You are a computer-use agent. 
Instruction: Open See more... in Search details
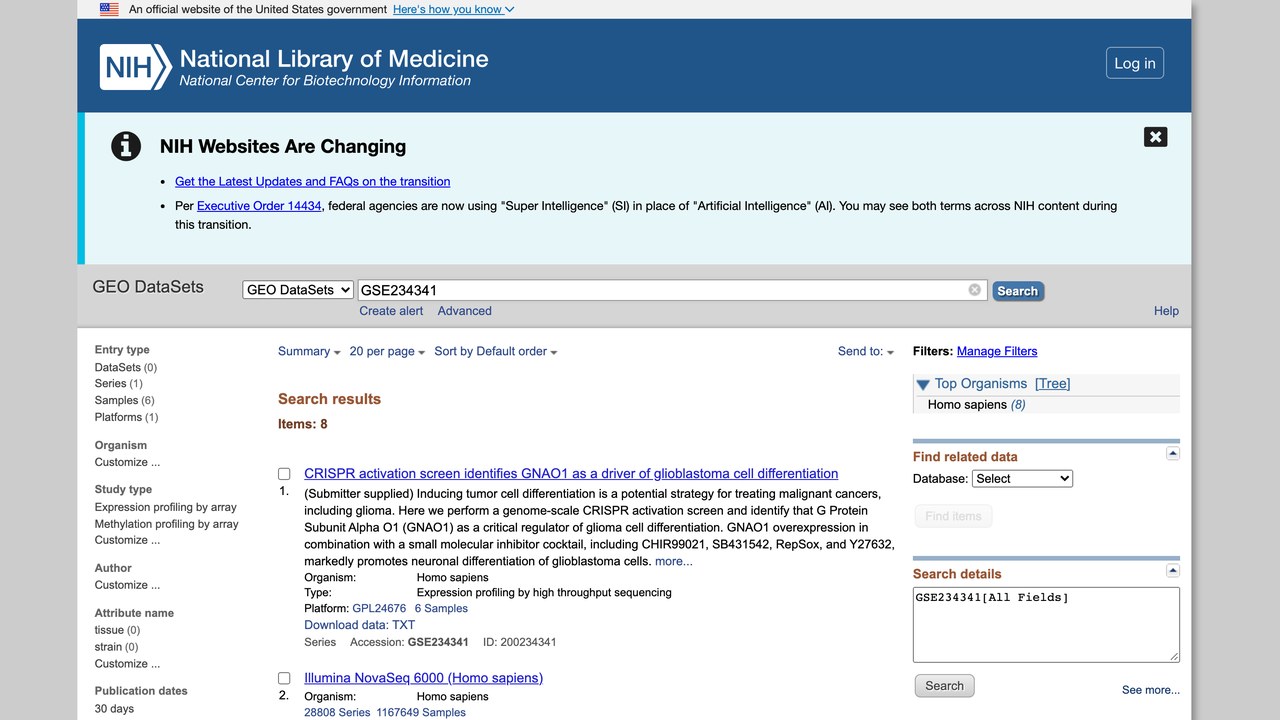pyautogui.click(x=1151, y=690)
